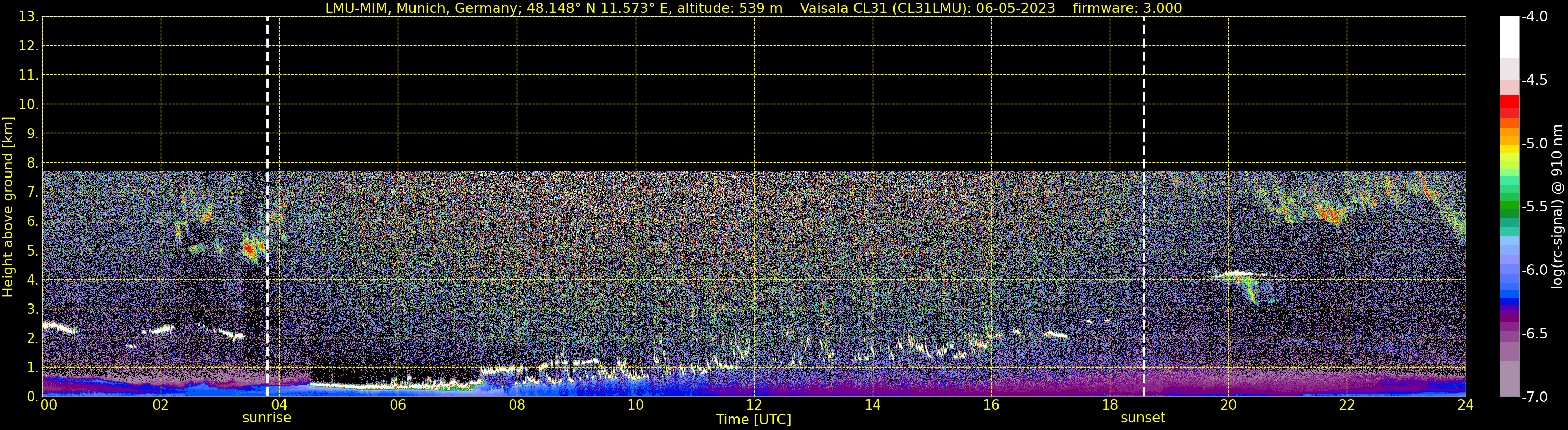Click the "-5.5" colorbar tick label
Image resolution: width=1568 pixels, height=430 pixels.
coord(1534,207)
